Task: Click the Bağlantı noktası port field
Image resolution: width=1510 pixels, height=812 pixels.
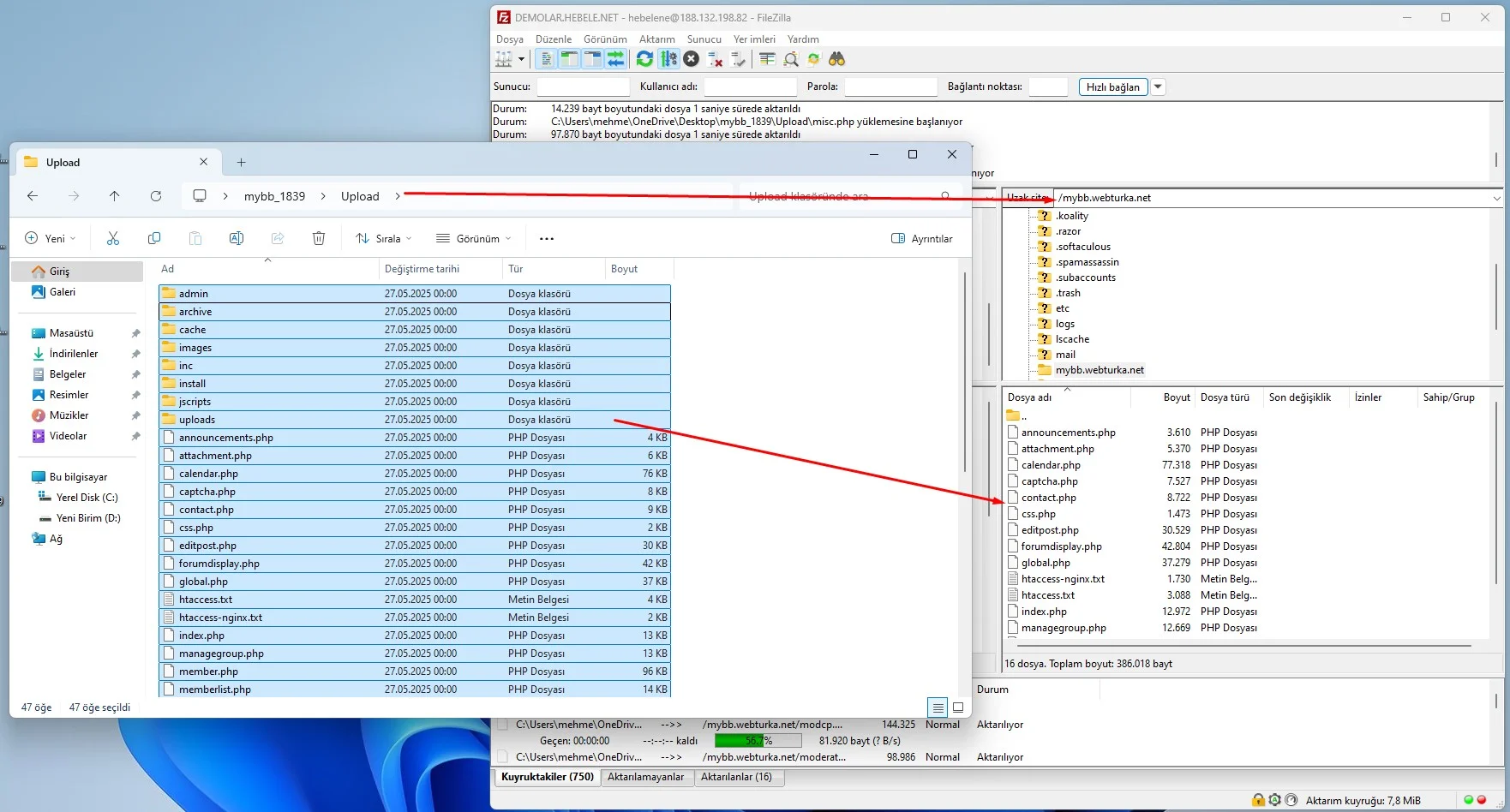Action: pos(1048,87)
